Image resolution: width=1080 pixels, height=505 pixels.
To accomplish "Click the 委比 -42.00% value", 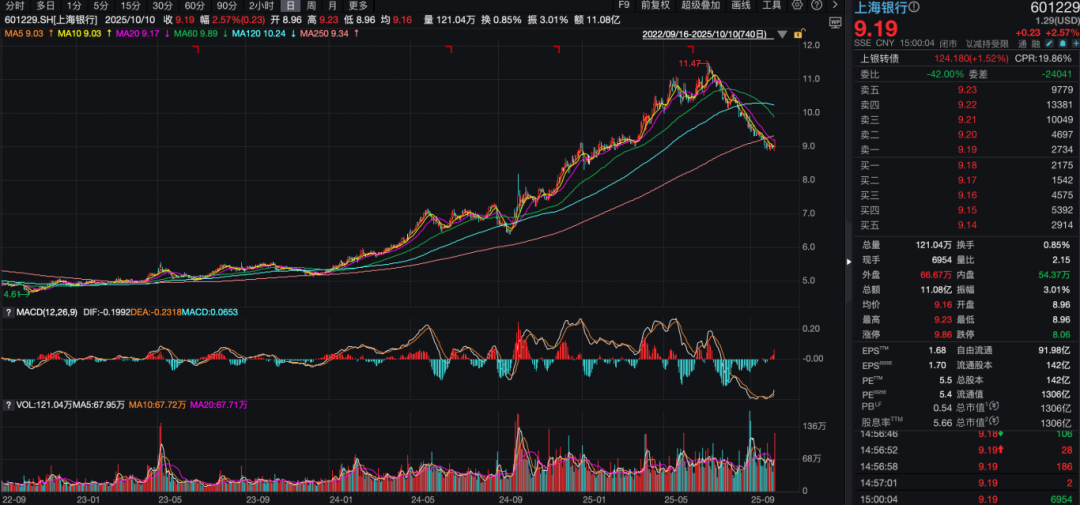I will pyautogui.click(x=944, y=75).
